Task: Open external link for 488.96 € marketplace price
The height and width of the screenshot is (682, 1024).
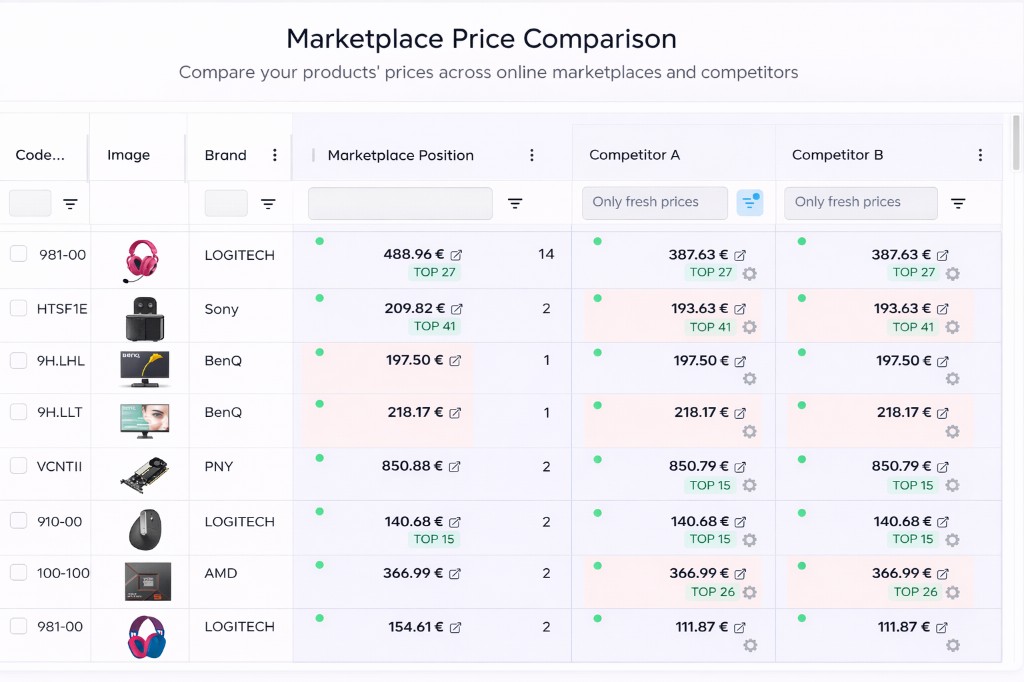Action: tap(457, 255)
